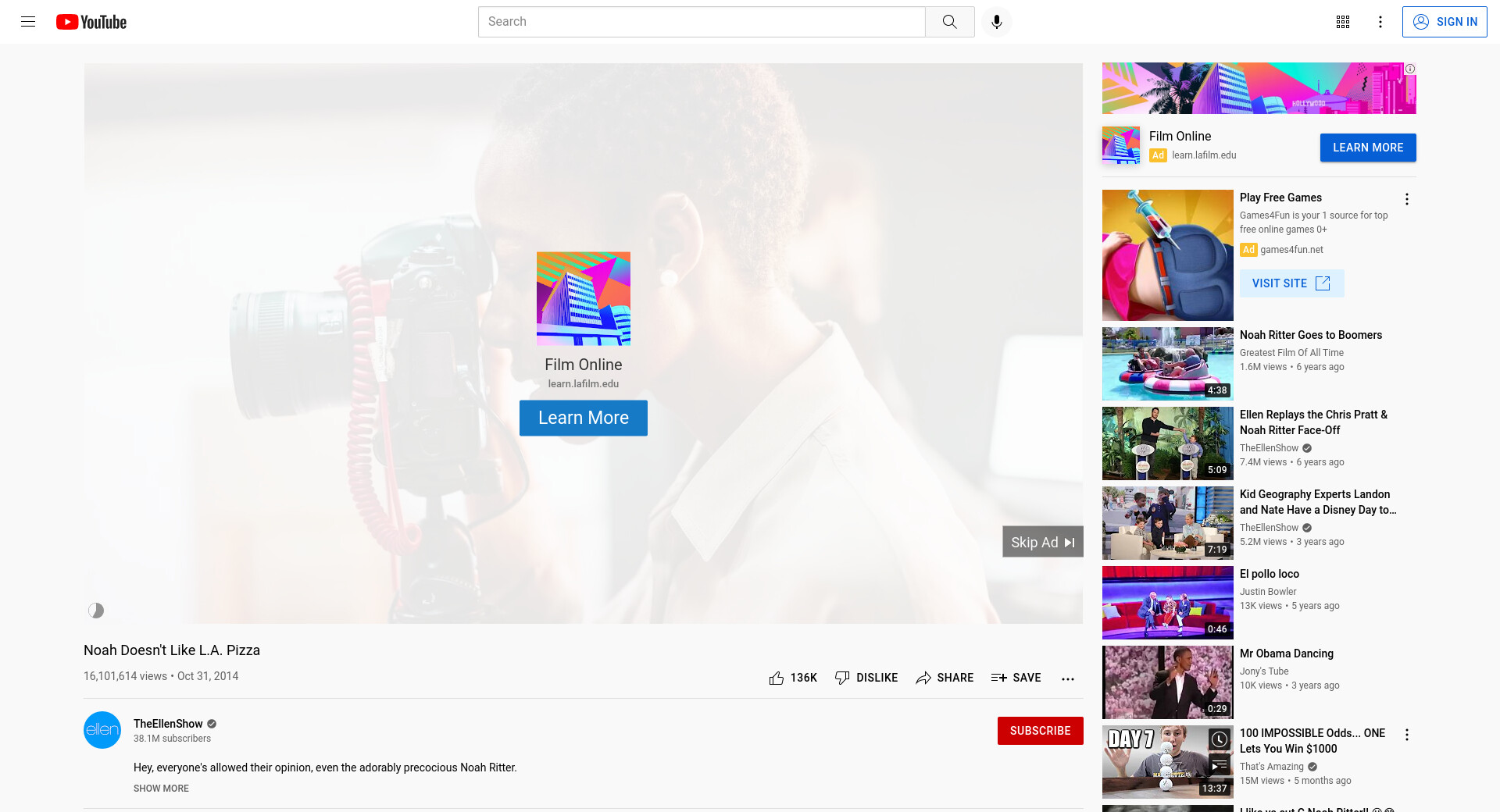Screen dimensions: 1500x812
Task: Expand description with SHOW MORE
Action: pyautogui.click(x=161, y=789)
